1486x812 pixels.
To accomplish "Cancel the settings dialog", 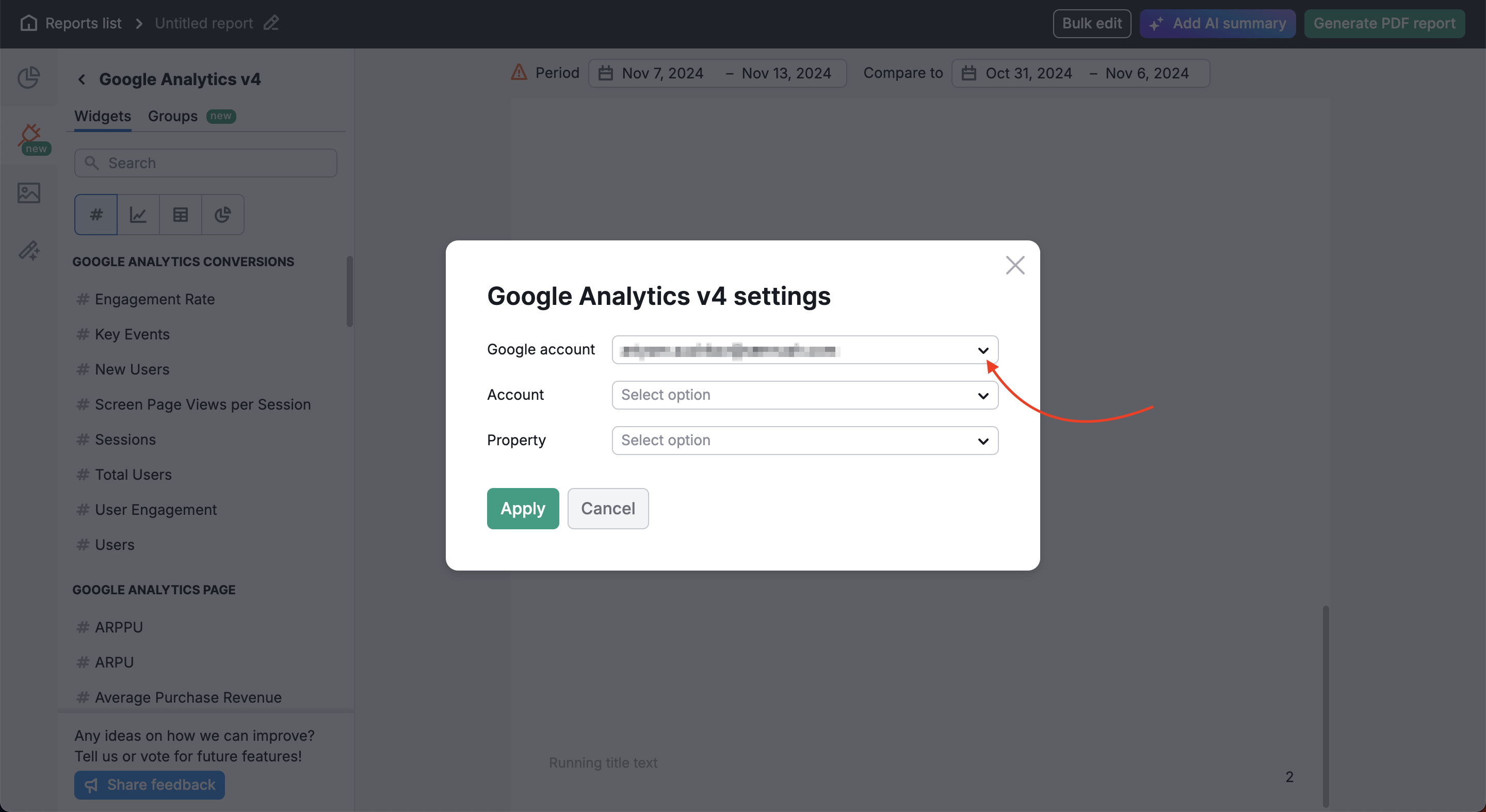I will tap(608, 508).
